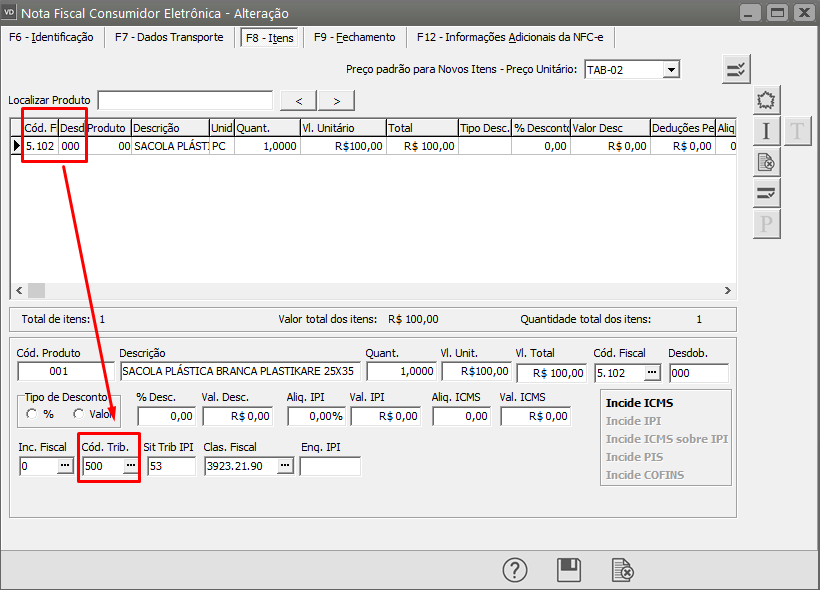
Task: Switch to F6 - Identificação tab
Action: click(51, 37)
